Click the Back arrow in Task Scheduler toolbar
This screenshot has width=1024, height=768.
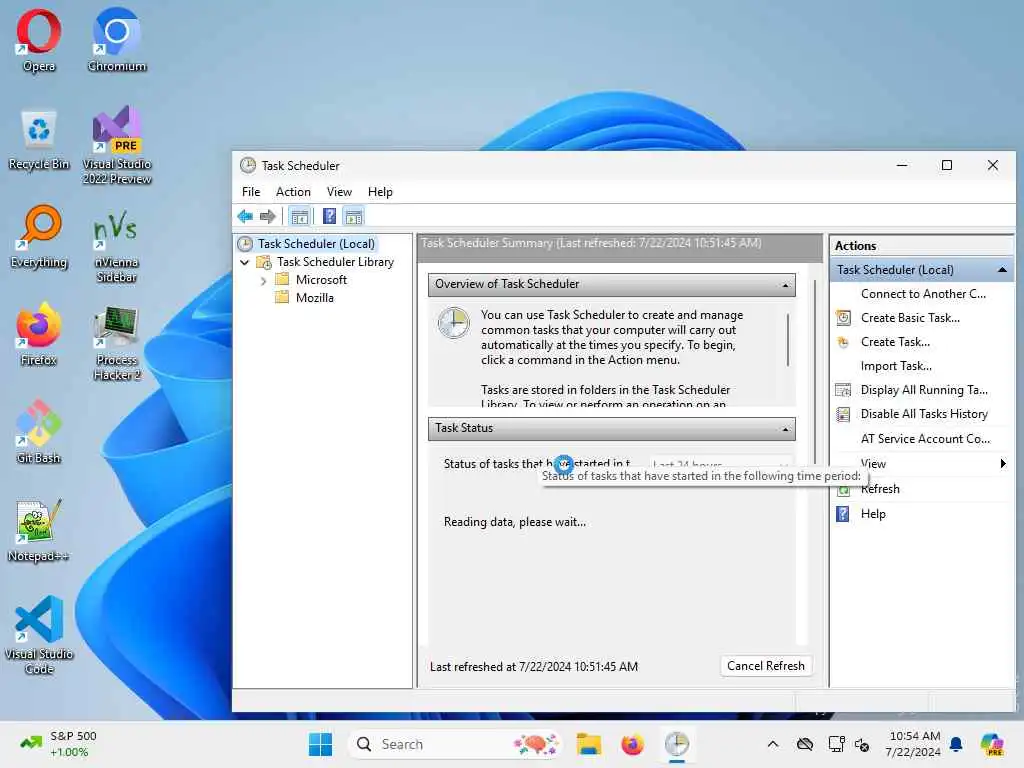click(246, 216)
